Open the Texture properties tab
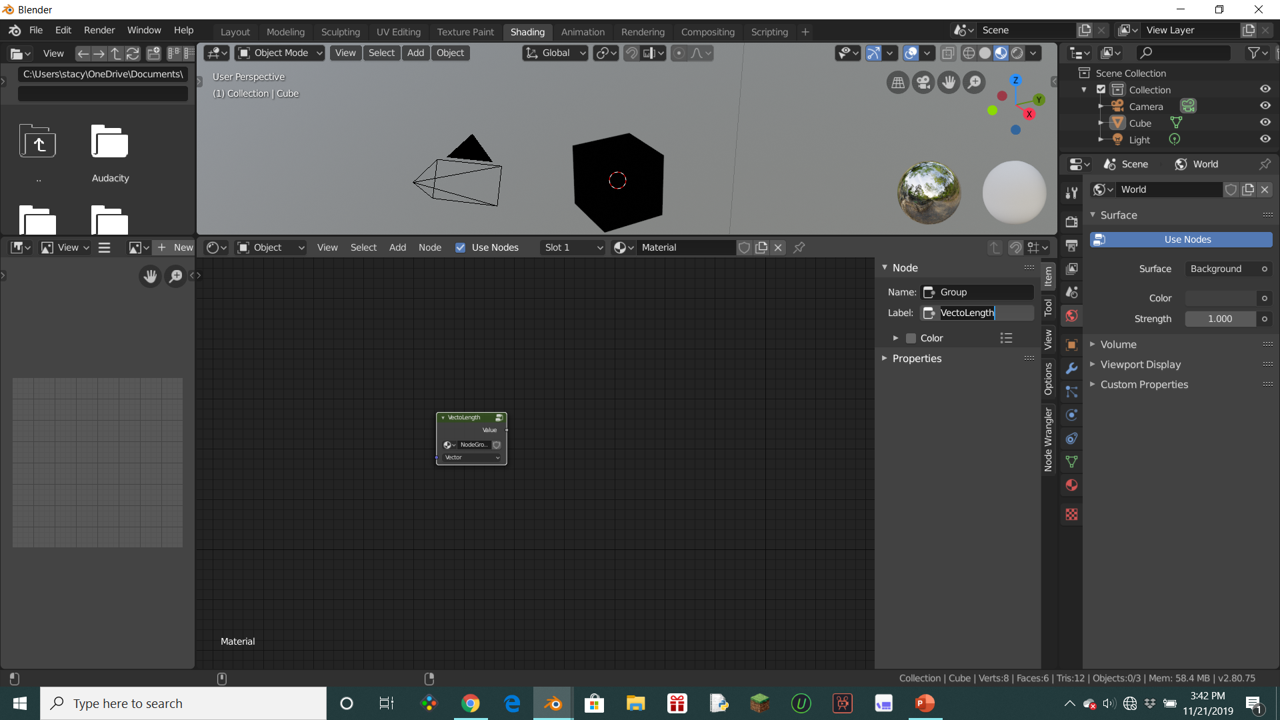The image size is (1280, 720). point(1071,514)
